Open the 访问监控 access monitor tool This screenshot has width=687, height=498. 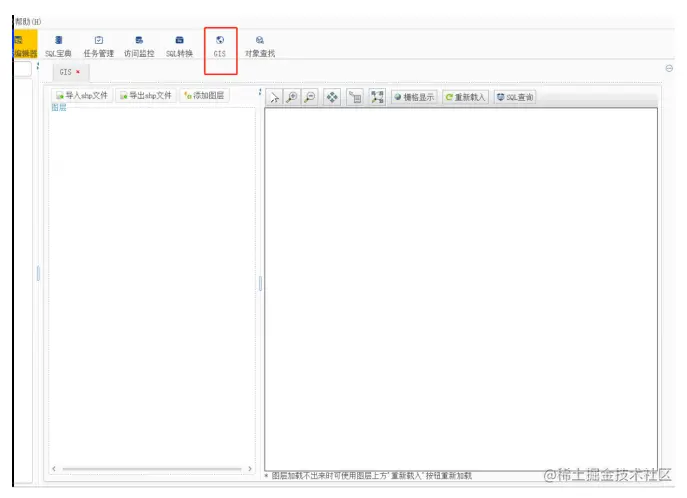pos(139,46)
